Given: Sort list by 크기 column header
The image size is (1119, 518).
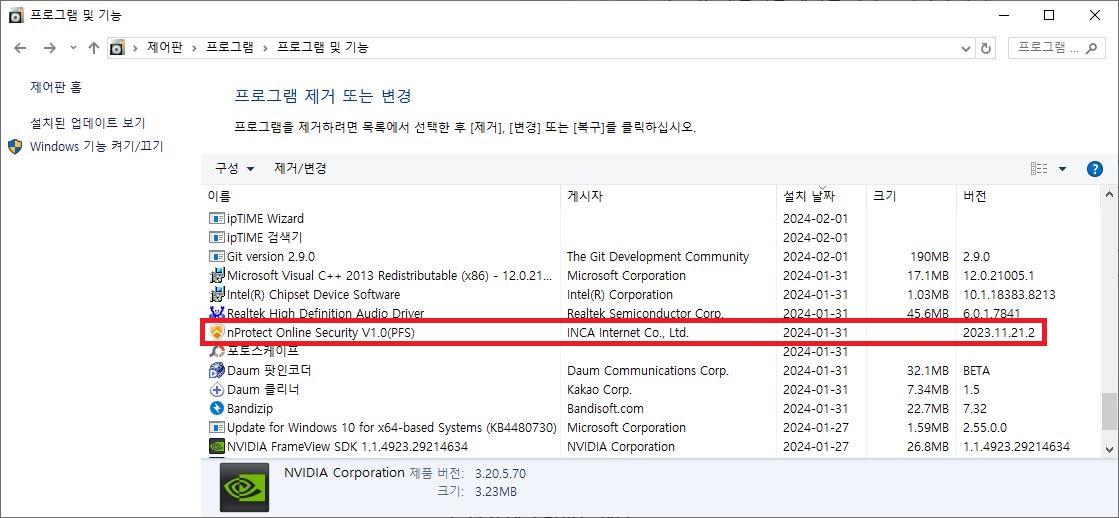Looking at the screenshot, I should [911, 196].
